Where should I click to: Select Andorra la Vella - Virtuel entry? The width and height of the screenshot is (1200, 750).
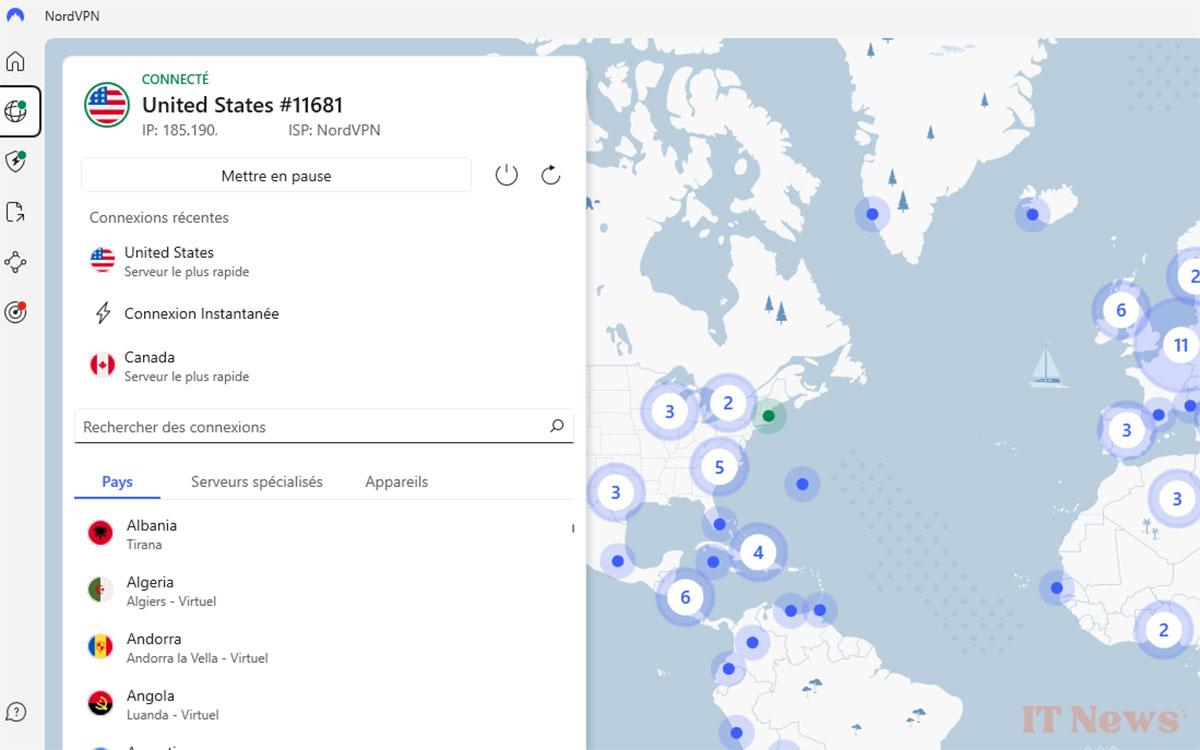(325, 647)
